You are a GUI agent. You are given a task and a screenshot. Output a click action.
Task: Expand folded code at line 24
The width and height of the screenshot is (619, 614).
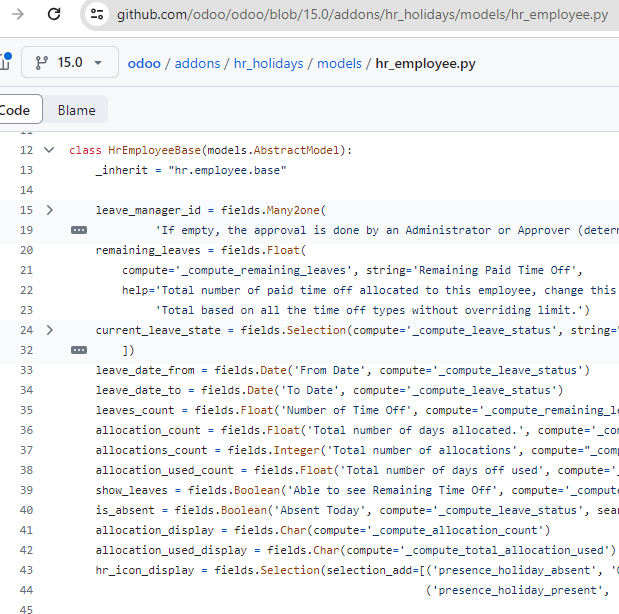pos(49,330)
